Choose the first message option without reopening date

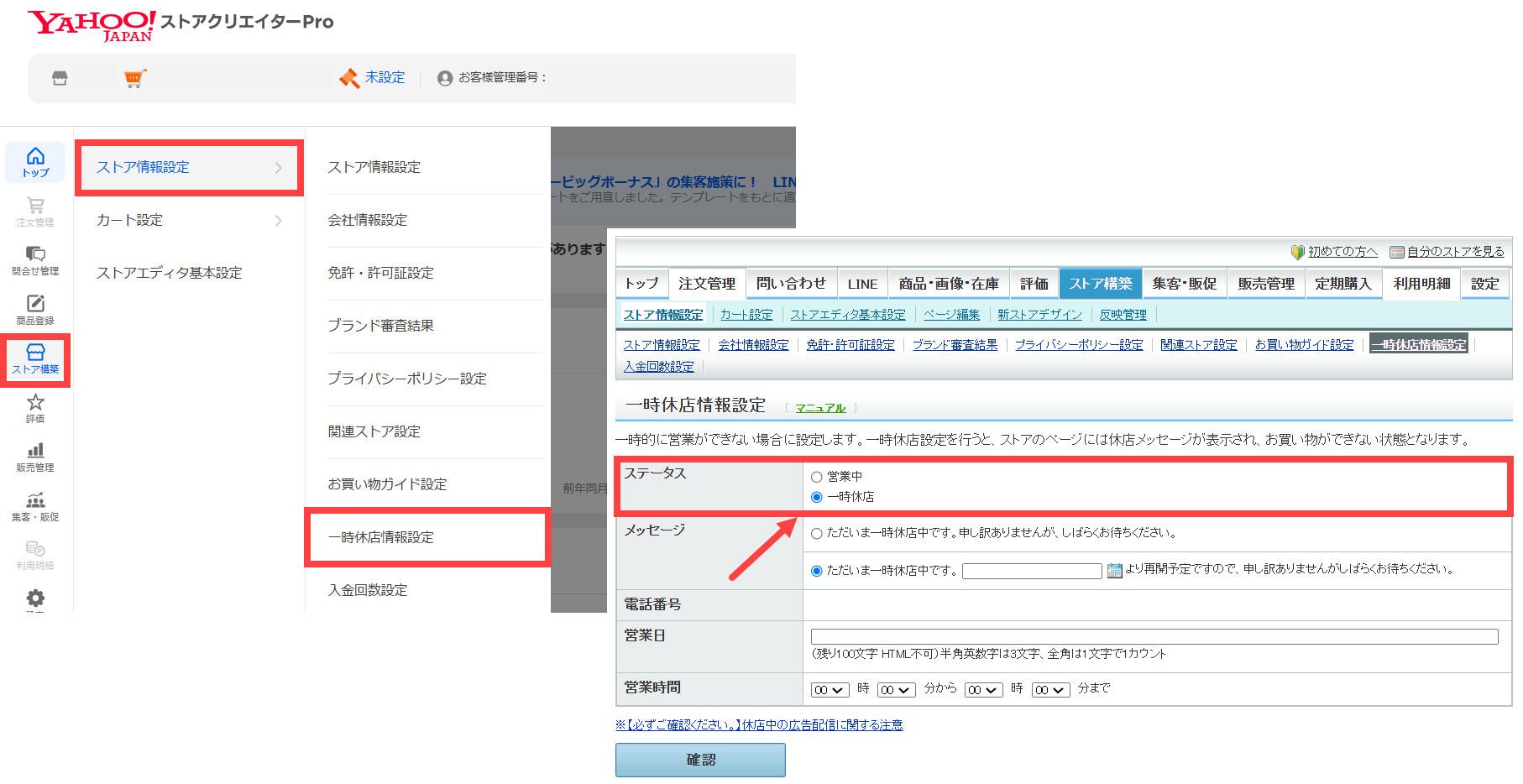(816, 533)
